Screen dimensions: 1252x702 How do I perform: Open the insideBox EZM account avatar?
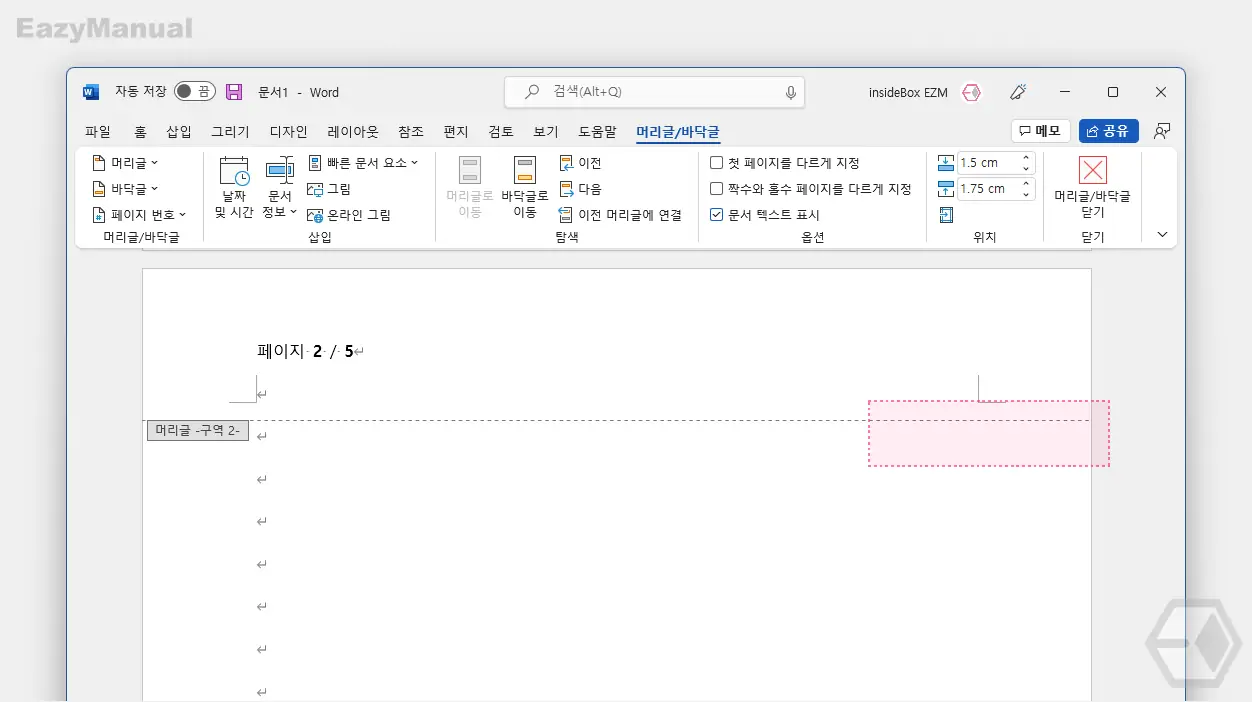(971, 92)
